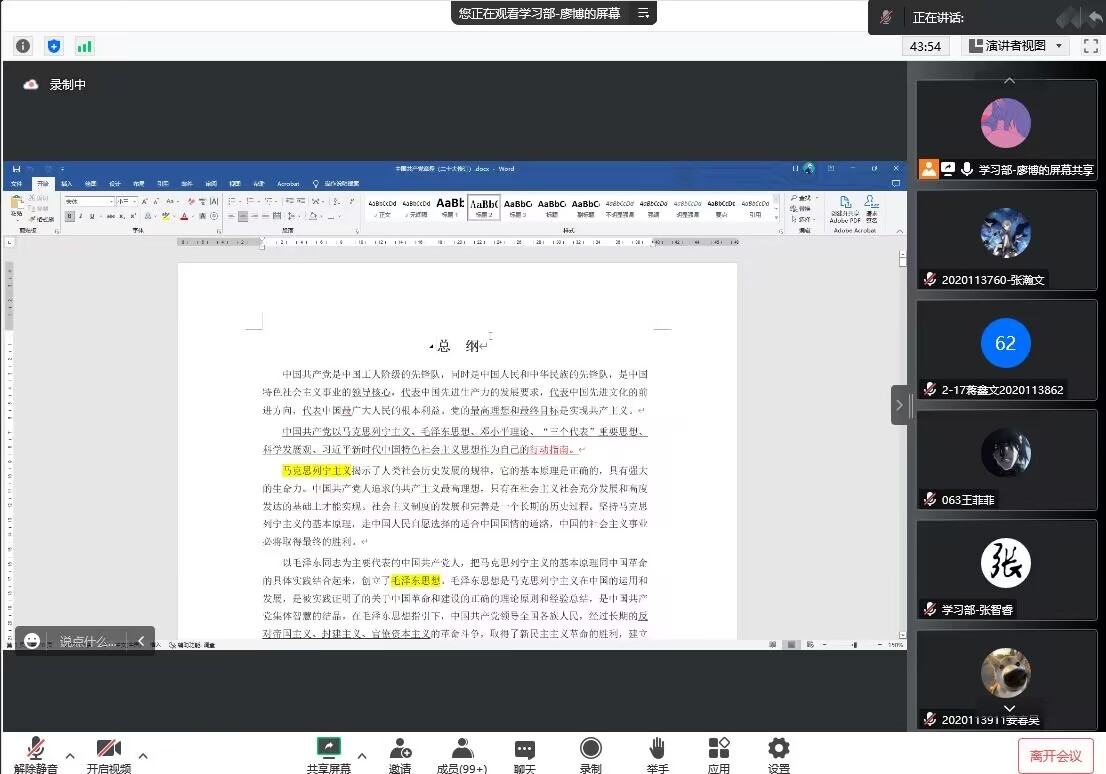
Task: Open the 聊天 chat panel
Action: coord(525,754)
